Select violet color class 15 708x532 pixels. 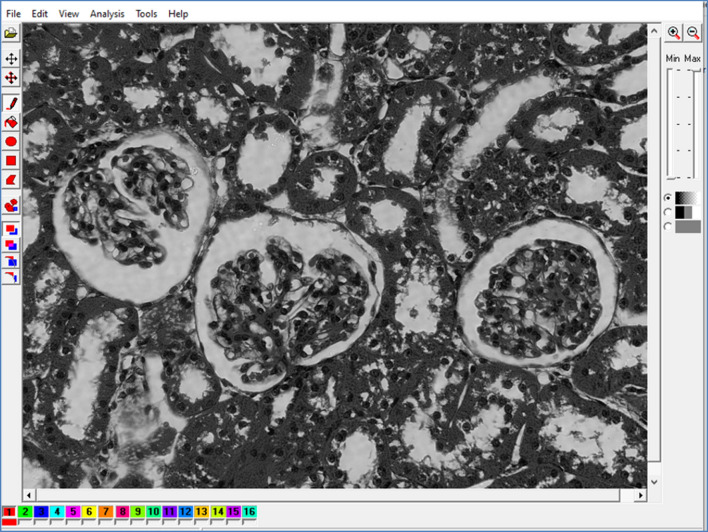tap(233, 512)
